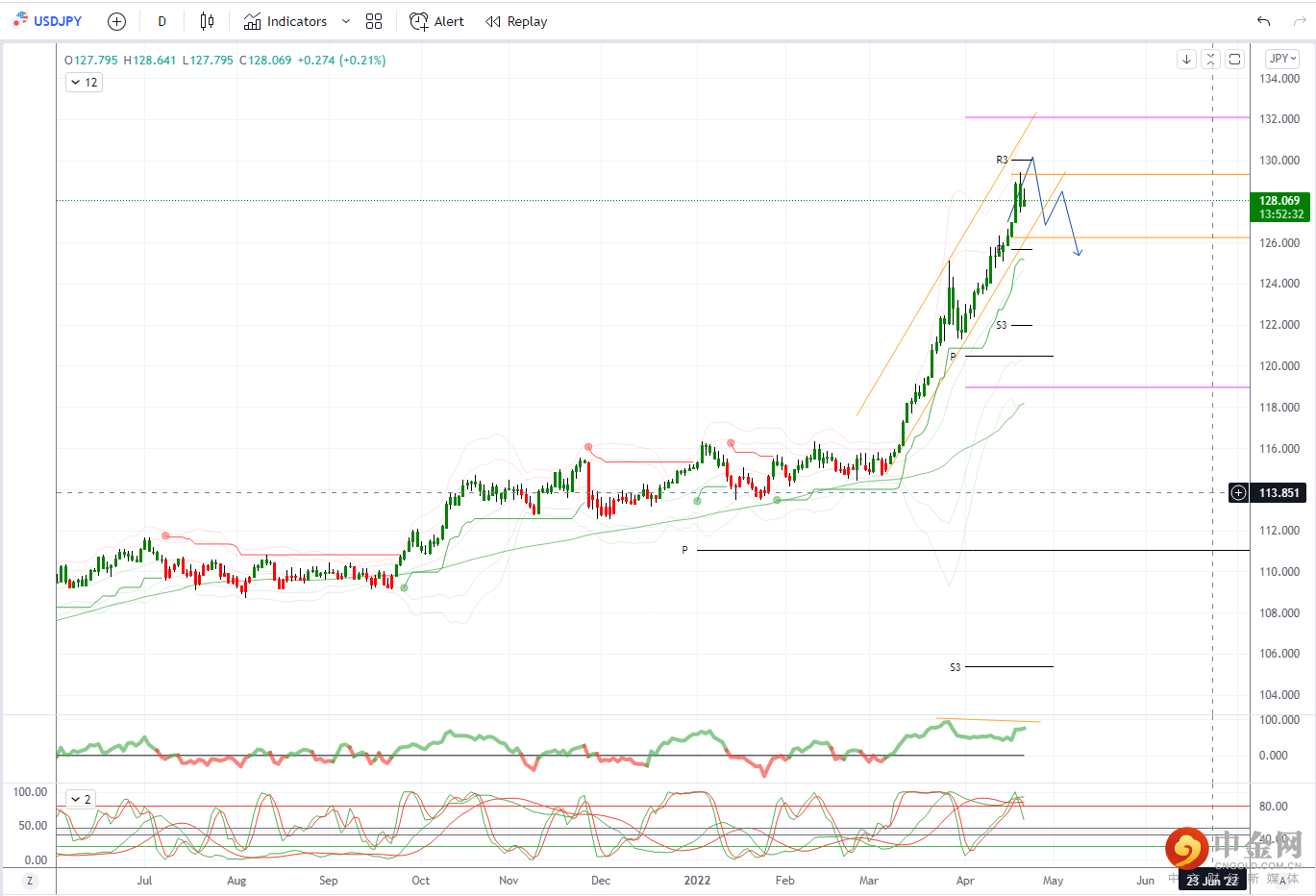Click the Oct label on time axis
The height and width of the screenshot is (896, 1316).
click(420, 881)
